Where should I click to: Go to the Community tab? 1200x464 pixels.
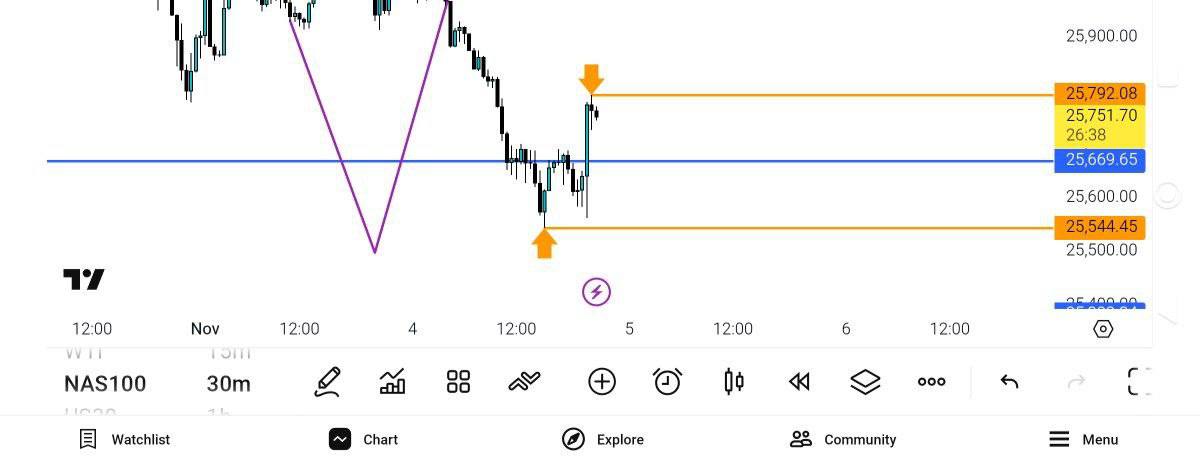(843, 439)
